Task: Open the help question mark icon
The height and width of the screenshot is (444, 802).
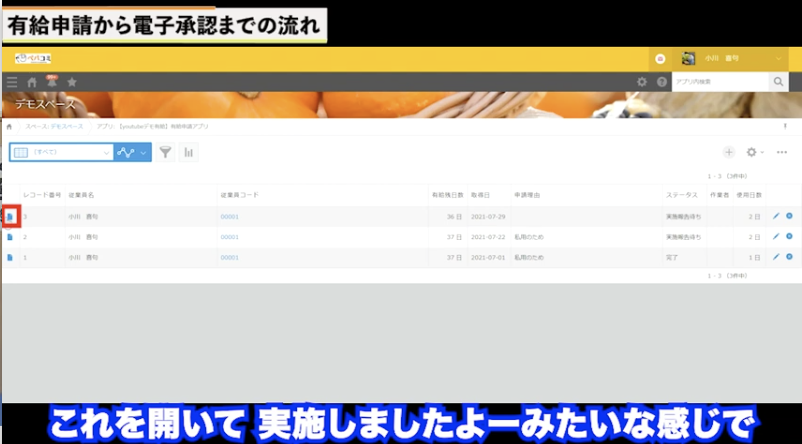Action: click(x=661, y=82)
